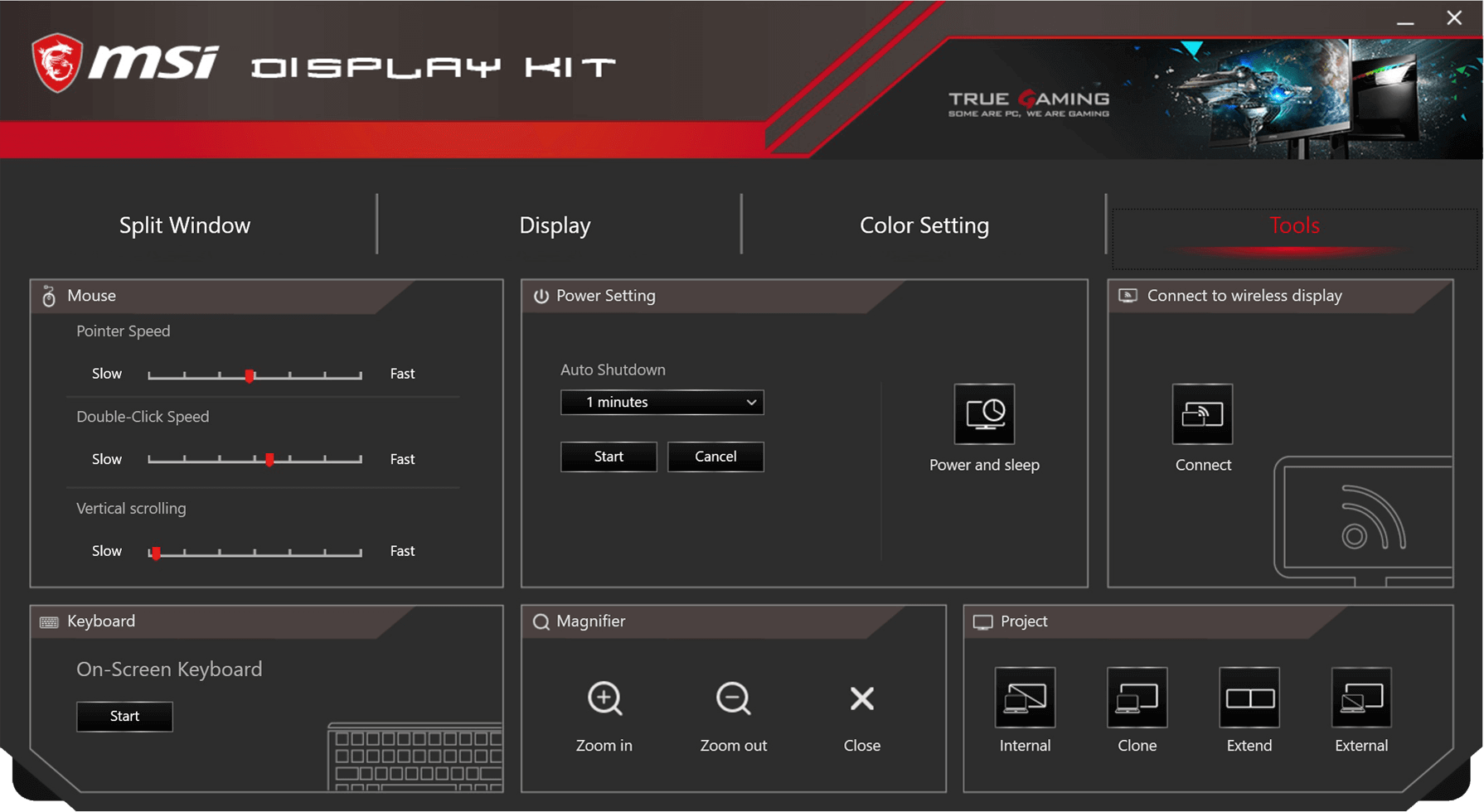Select the Internal projection mode icon
This screenshot has height=812, width=1484.
coord(1025,698)
